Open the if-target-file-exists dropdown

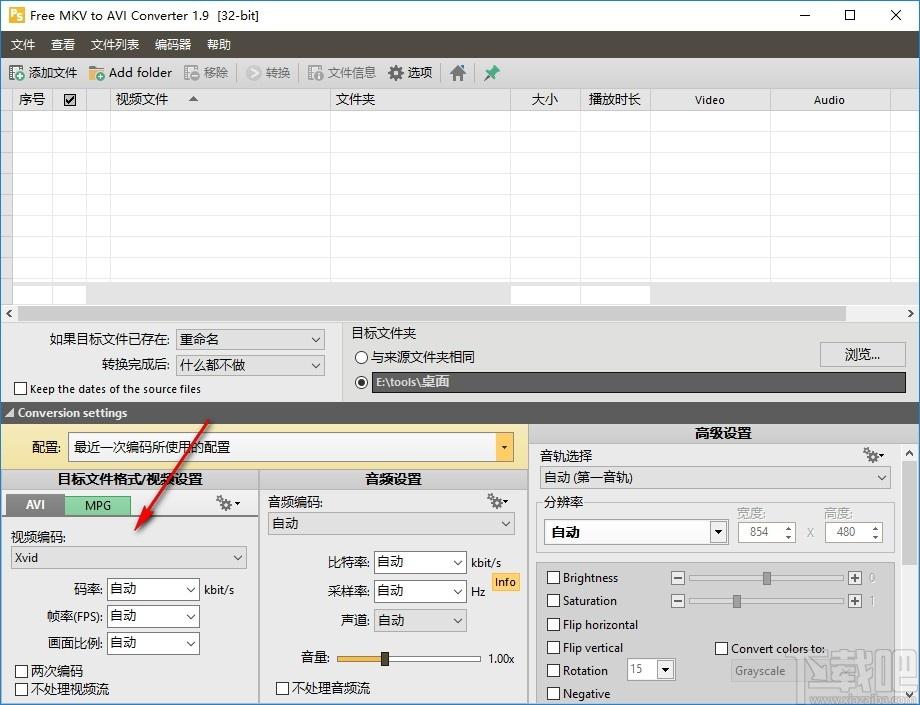point(250,340)
